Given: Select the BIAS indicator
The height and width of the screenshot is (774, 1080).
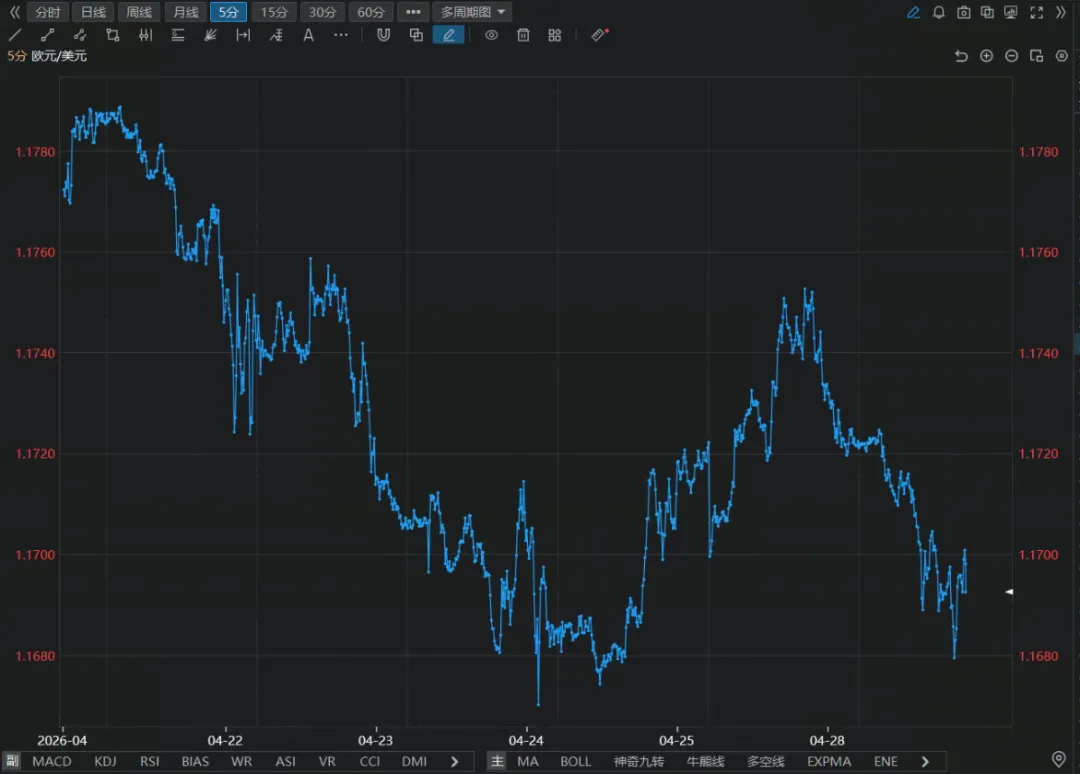Looking at the screenshot, I should pyautogui.click(x=195, y=762).
